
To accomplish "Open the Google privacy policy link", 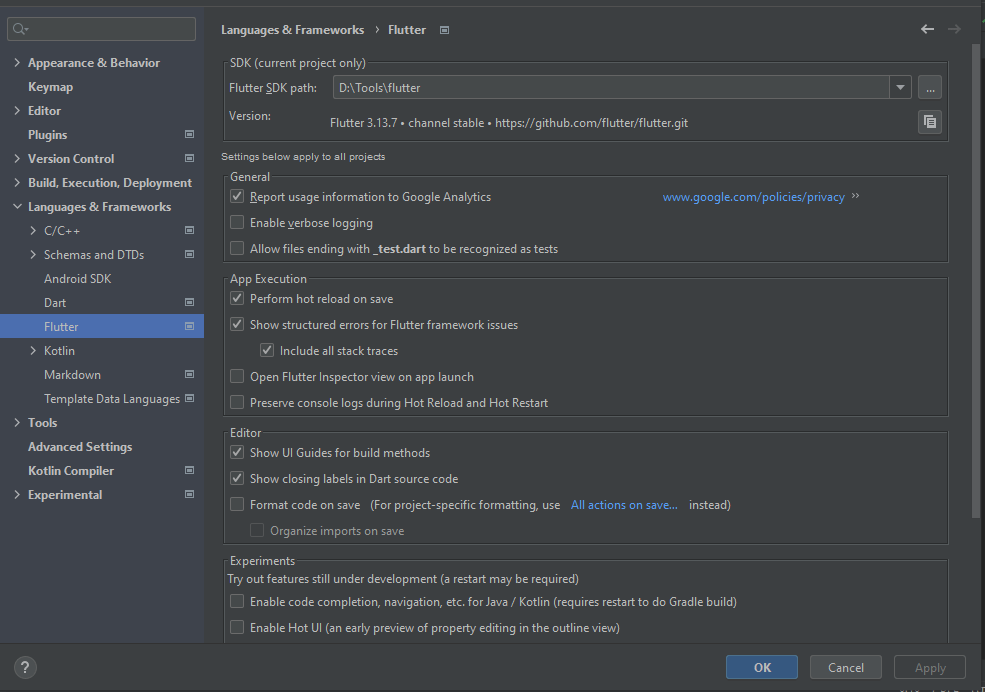I will [x=753, y=196].
